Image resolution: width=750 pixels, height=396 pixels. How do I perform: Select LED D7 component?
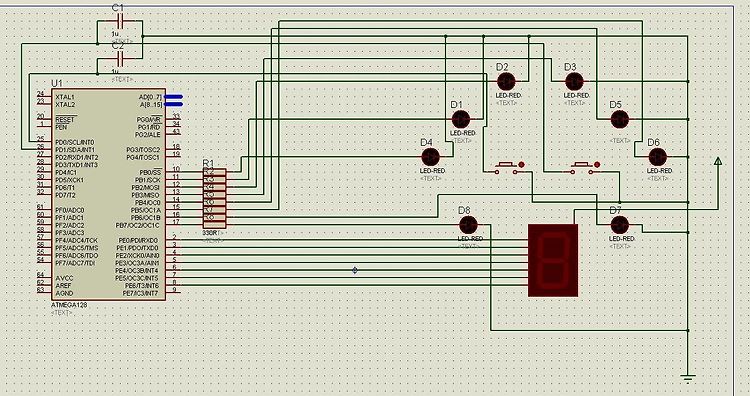pos(619,225)
